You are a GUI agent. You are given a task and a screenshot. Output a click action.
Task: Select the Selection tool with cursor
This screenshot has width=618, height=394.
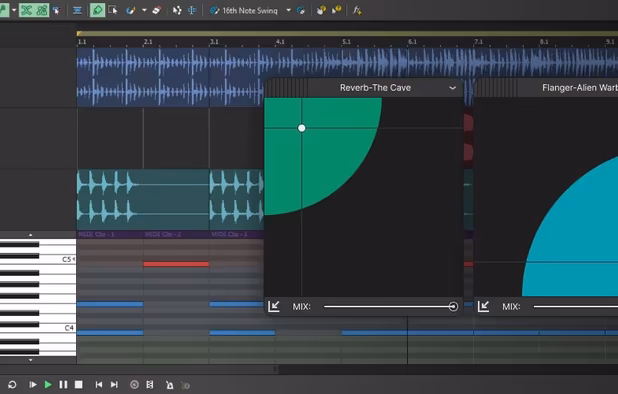tap(113, 10)
